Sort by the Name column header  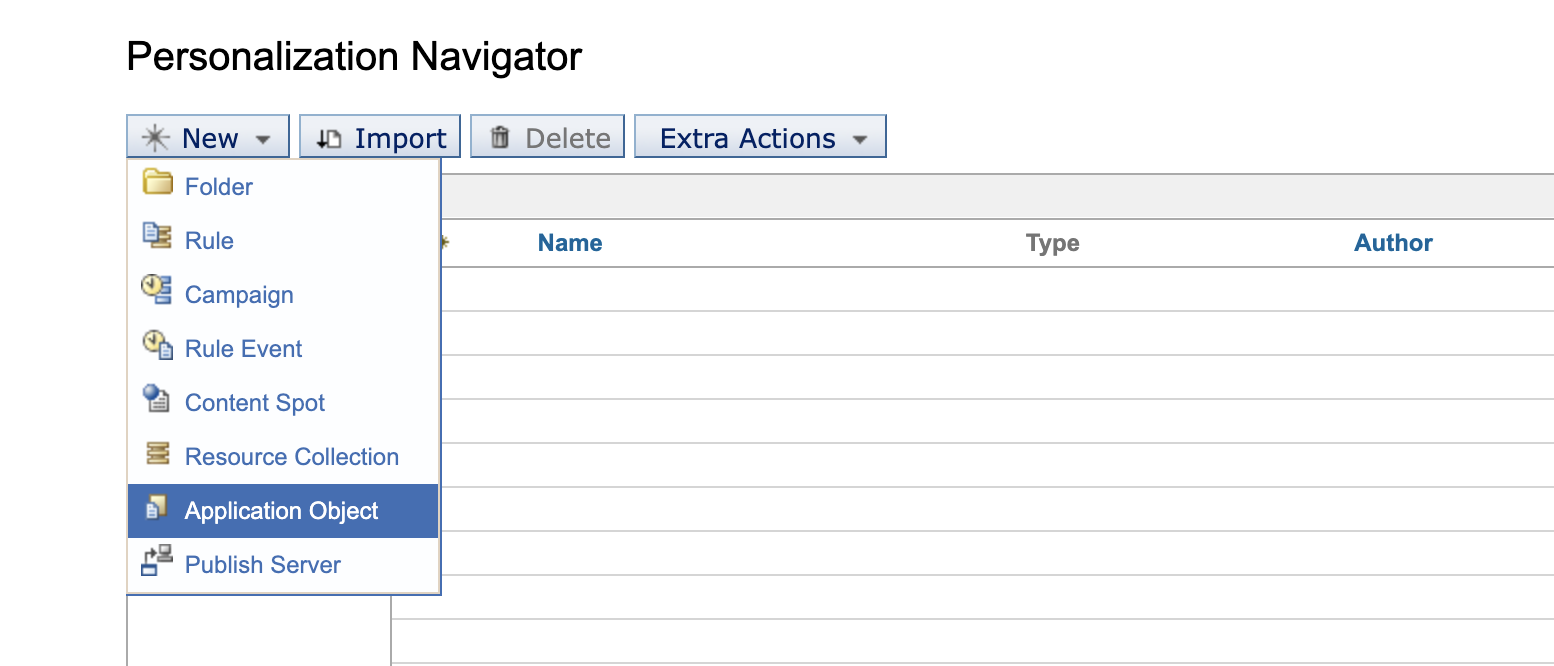click(x=569, y=242)
